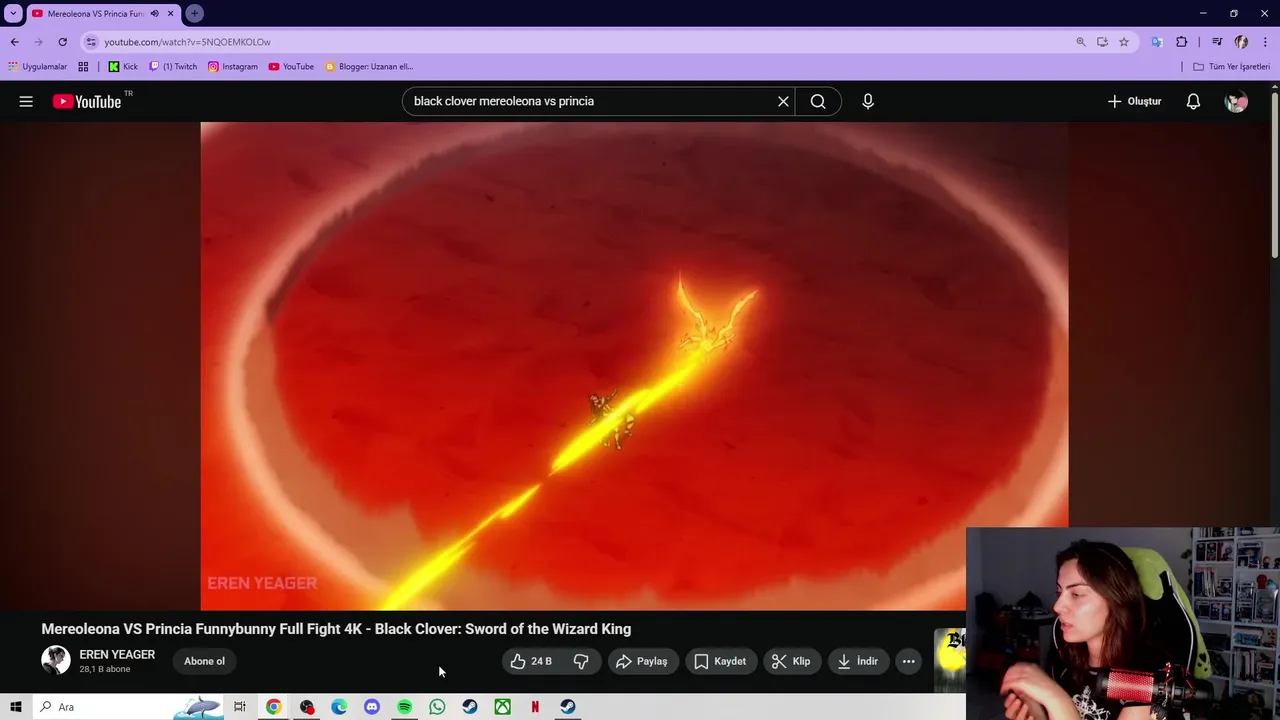Open the YouTube account avatar menu

click(x=1236, y=101)
